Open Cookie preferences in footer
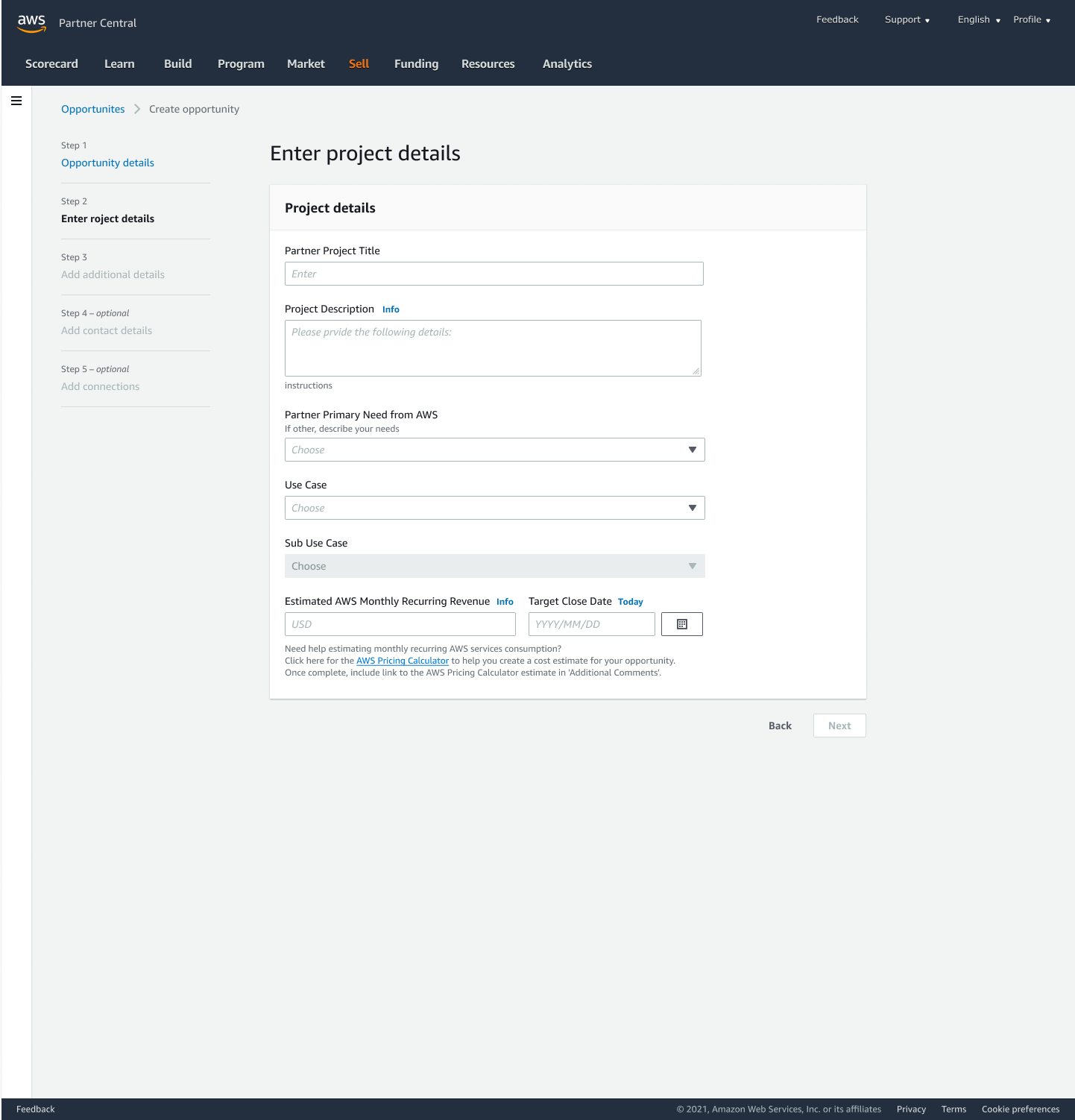The width and height of the screenshot is (1075, 1120). 1021,1109
